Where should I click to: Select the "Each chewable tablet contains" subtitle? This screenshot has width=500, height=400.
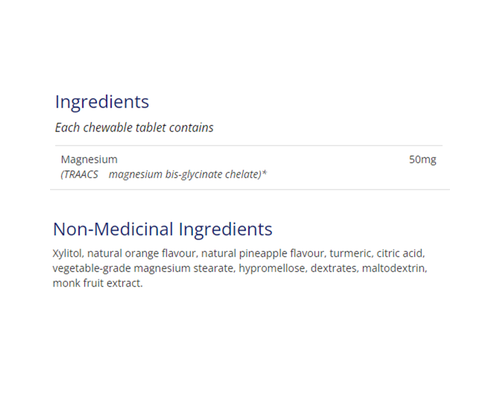click(x=134, y=128)
